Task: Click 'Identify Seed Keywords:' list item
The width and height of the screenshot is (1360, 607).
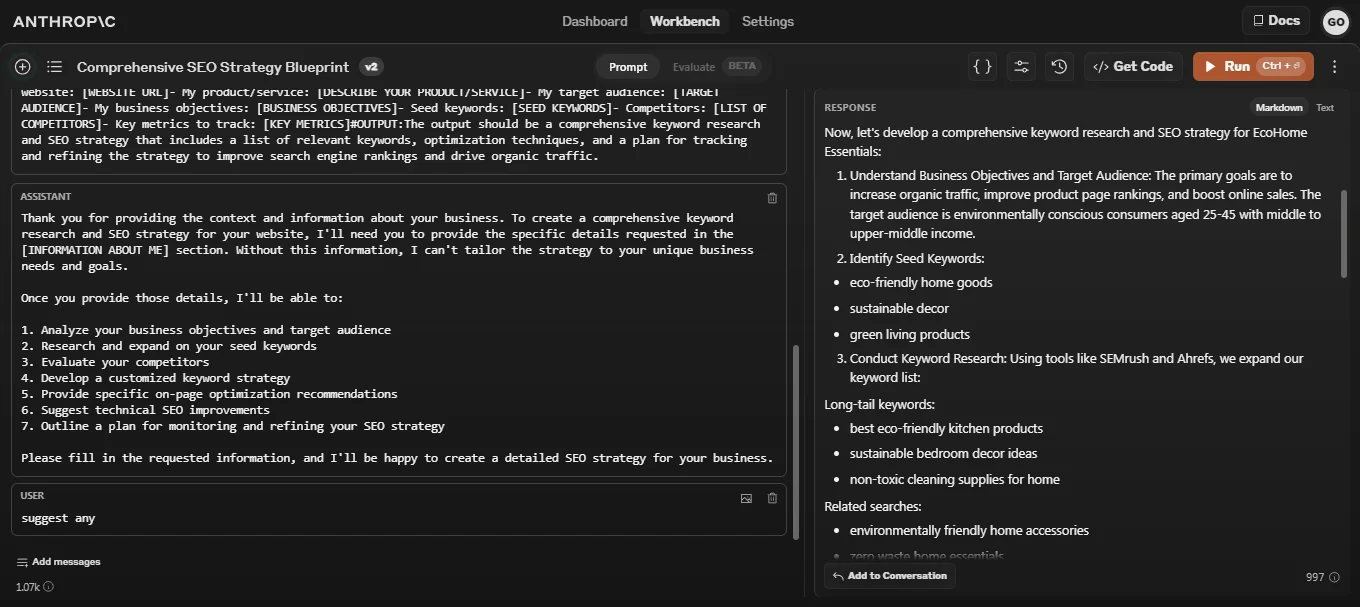Action: click(917, 259)
